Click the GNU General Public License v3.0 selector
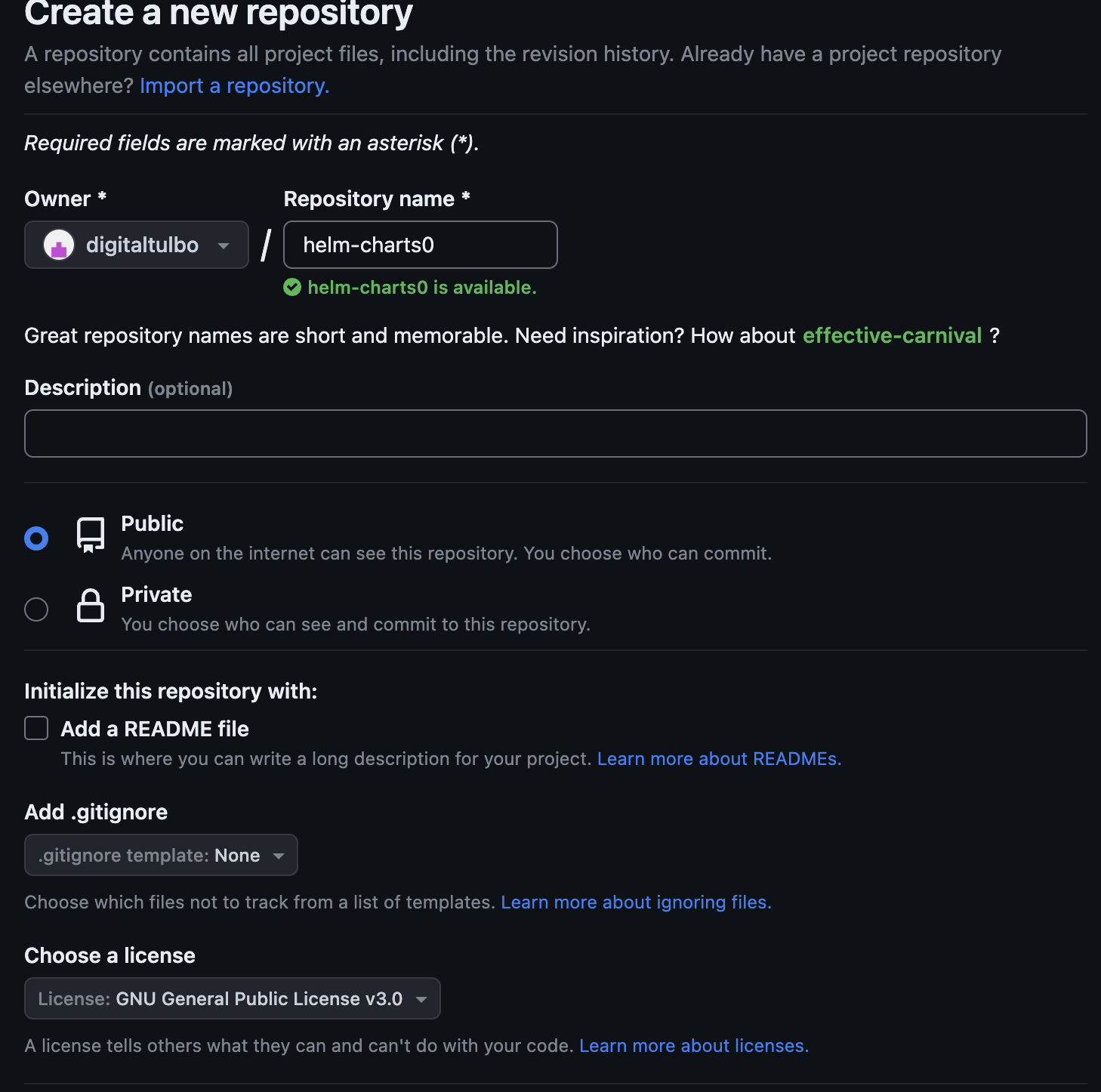The height and width of the screenshot is (1092, 1101). click(232, 998)
